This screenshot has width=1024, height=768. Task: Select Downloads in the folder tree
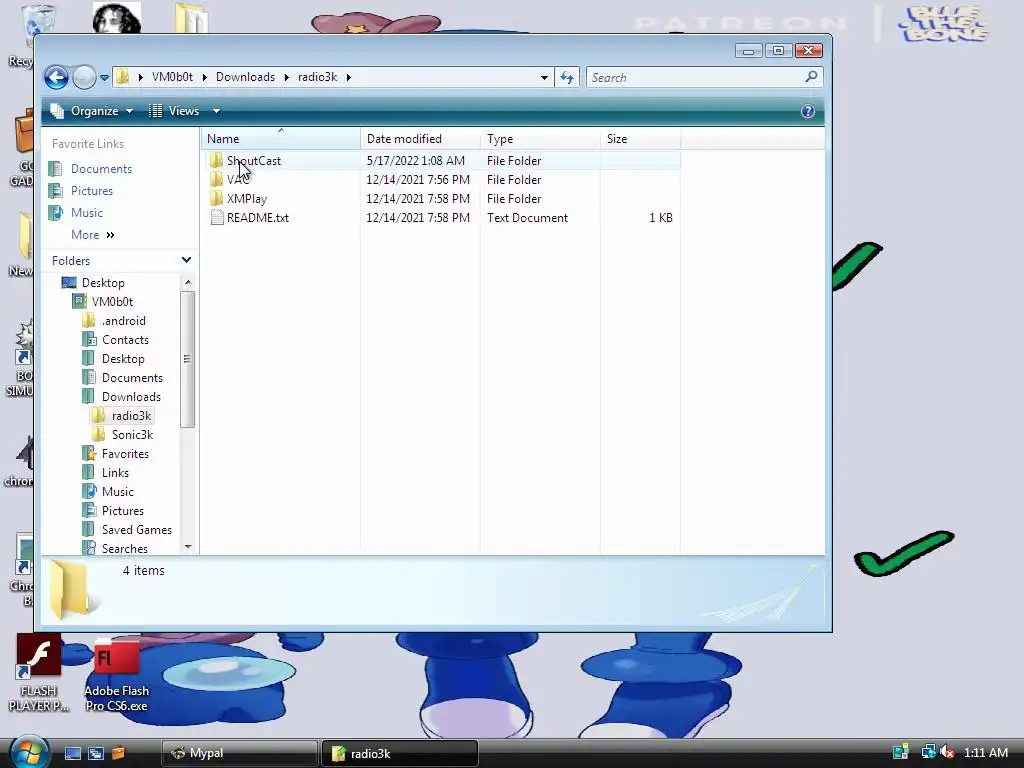point(131,396)
